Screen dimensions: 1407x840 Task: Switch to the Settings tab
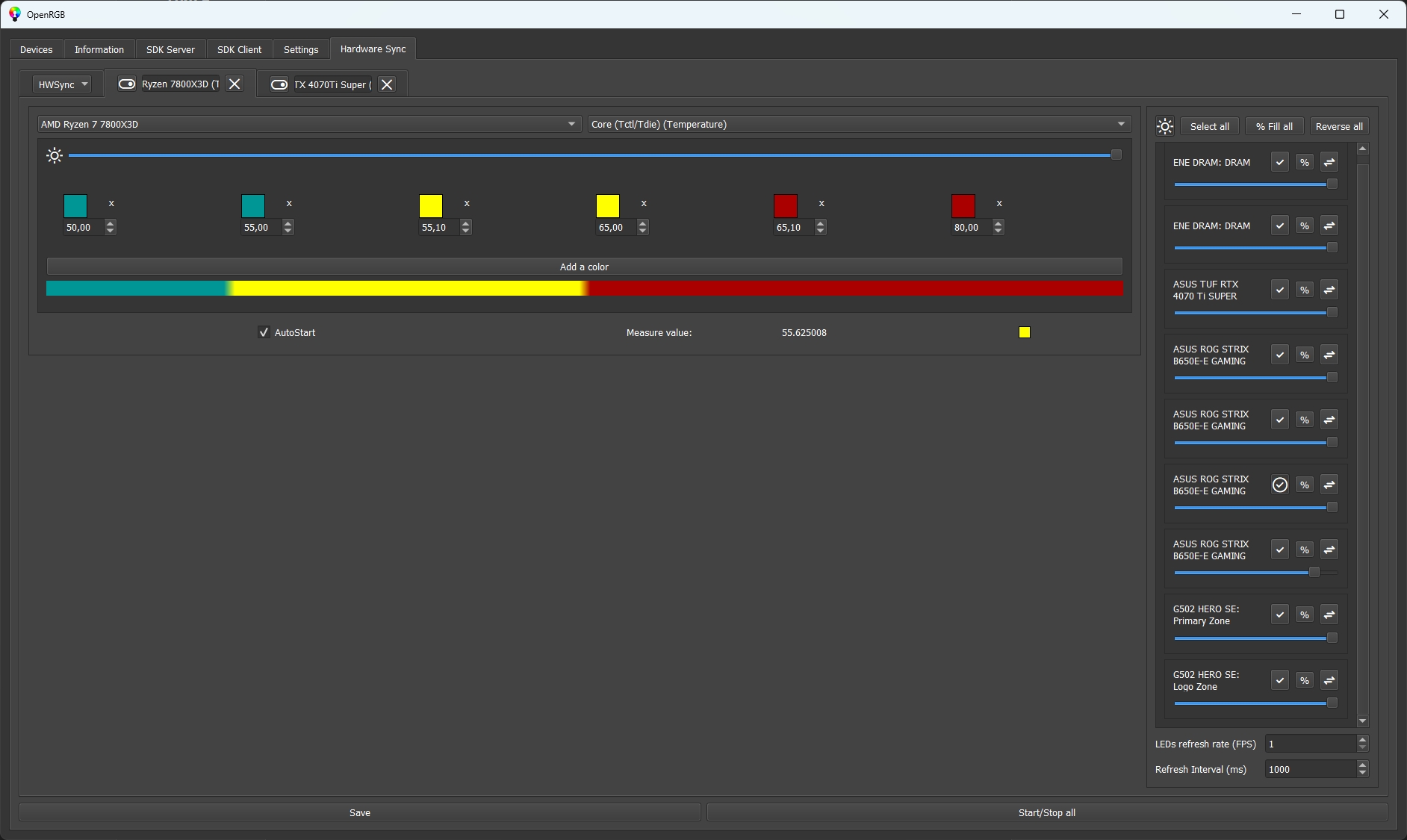coord(301,49)
